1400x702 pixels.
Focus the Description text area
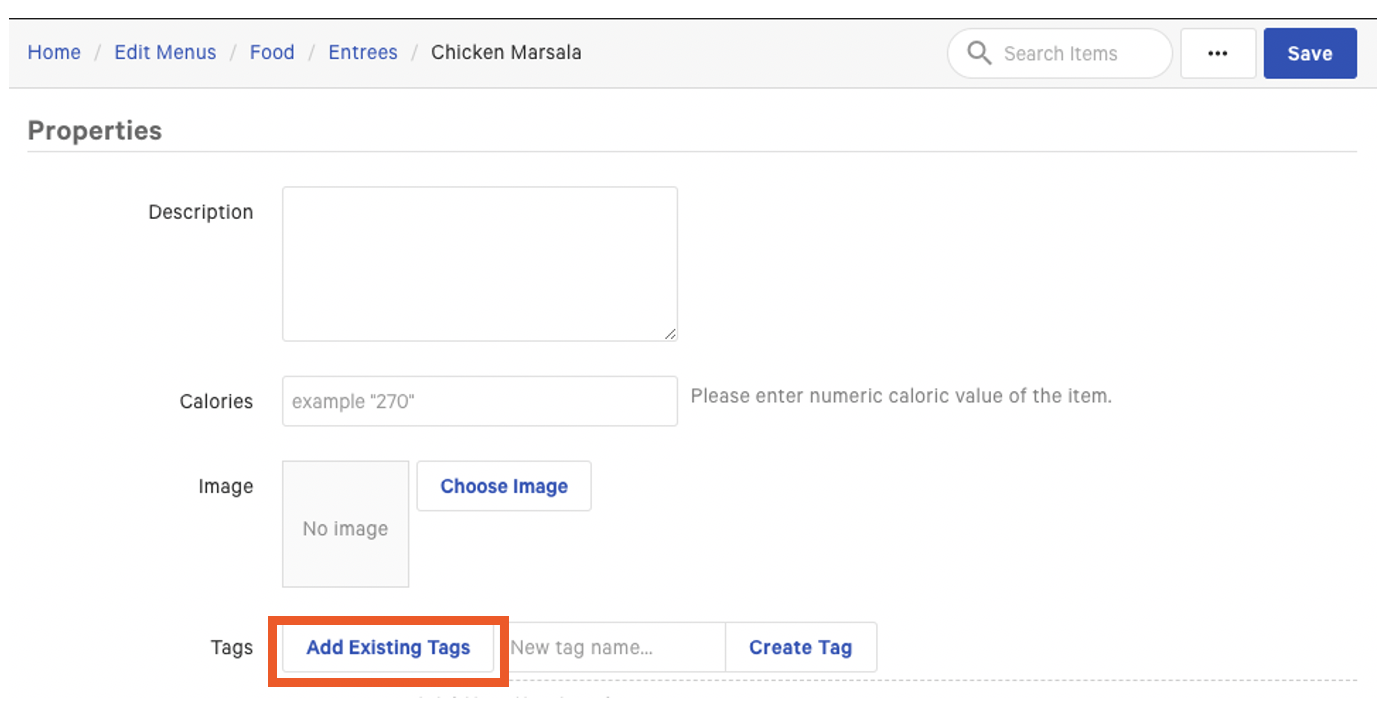pyautogui.click(x=479, y=260)
